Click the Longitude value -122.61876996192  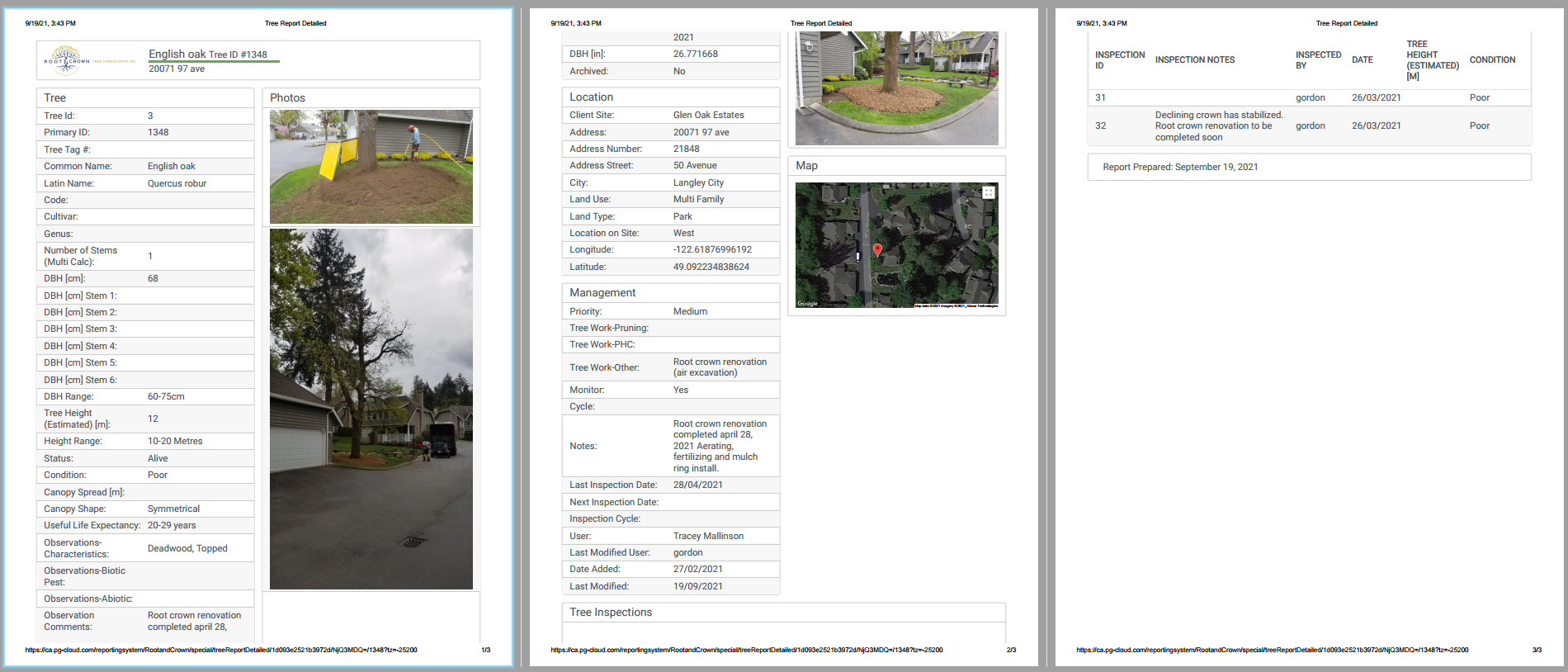[712, 249]
